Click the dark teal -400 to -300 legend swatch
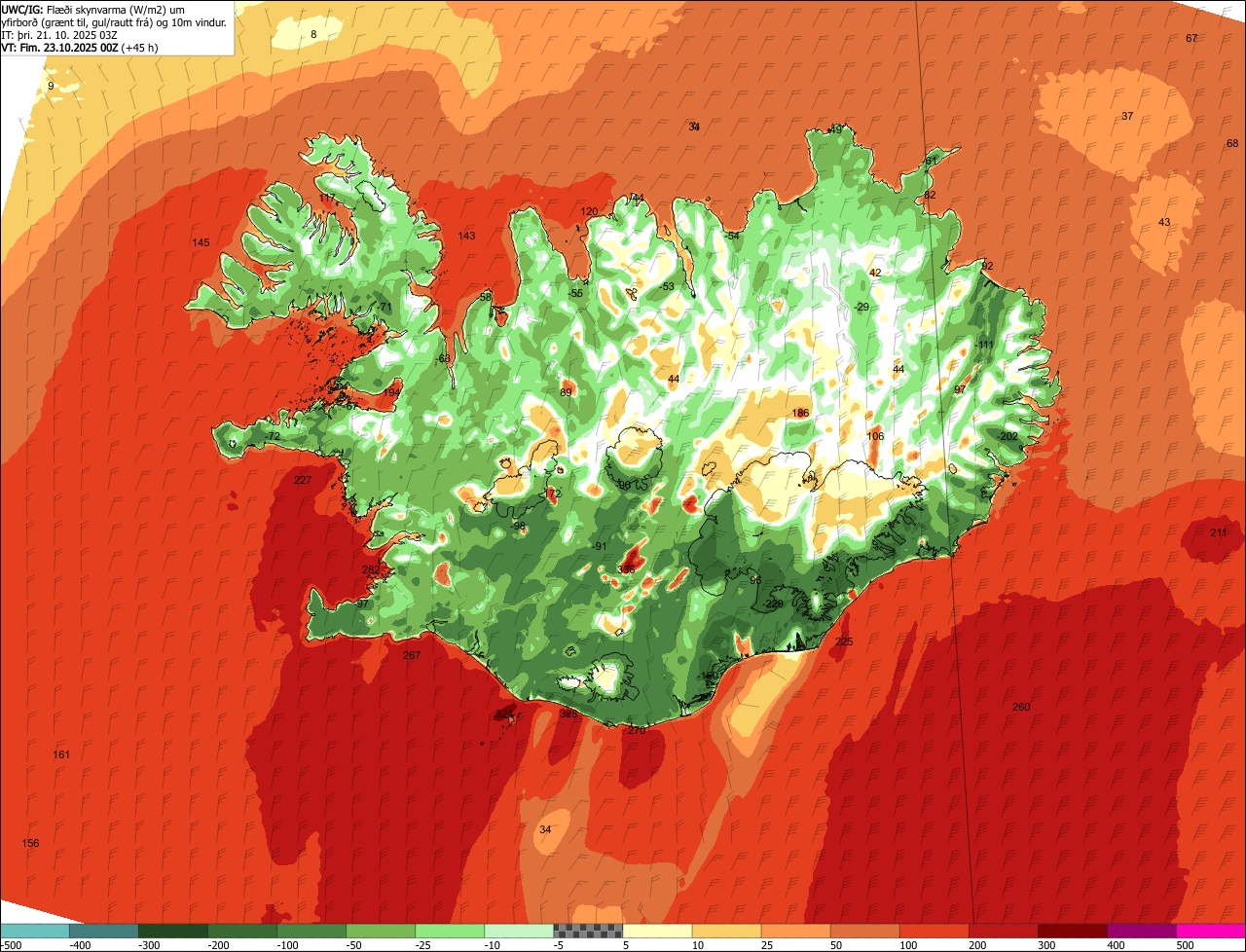This screenshot has height=952, width=1246. (x=103, y=931)
